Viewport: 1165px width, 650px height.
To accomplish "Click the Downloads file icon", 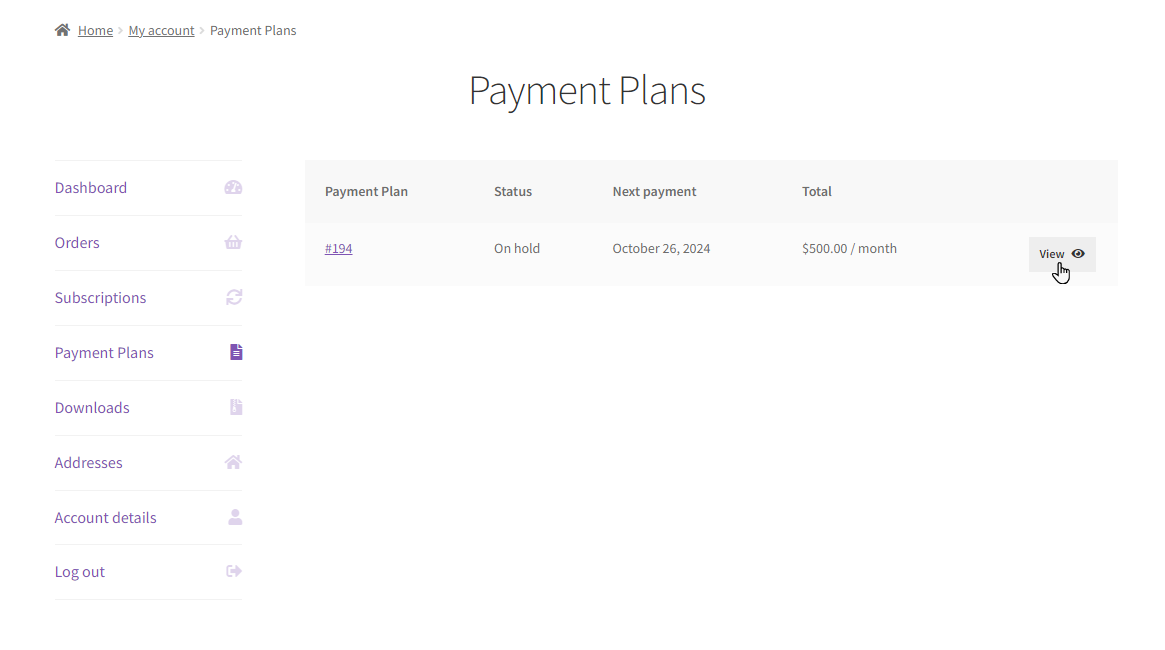I will click(x=236, y=407).
